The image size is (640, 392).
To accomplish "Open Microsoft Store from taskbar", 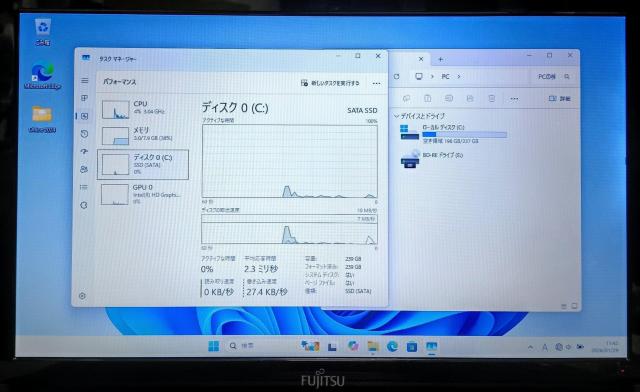I will pos(412,347).
